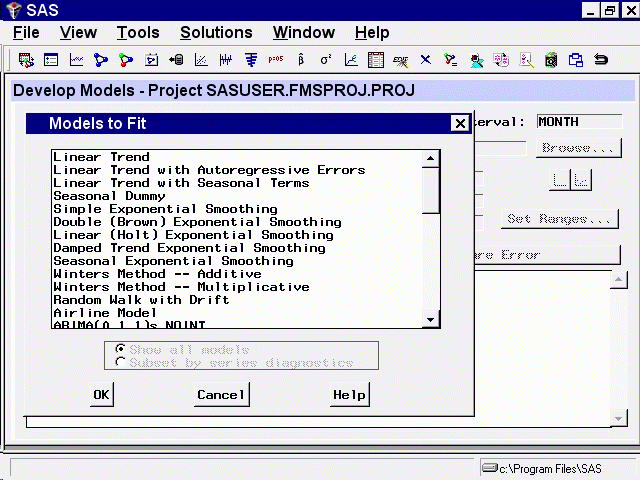
Task: Click the beta parameter estimates toolbar icon
Action: tap(301, 60)
